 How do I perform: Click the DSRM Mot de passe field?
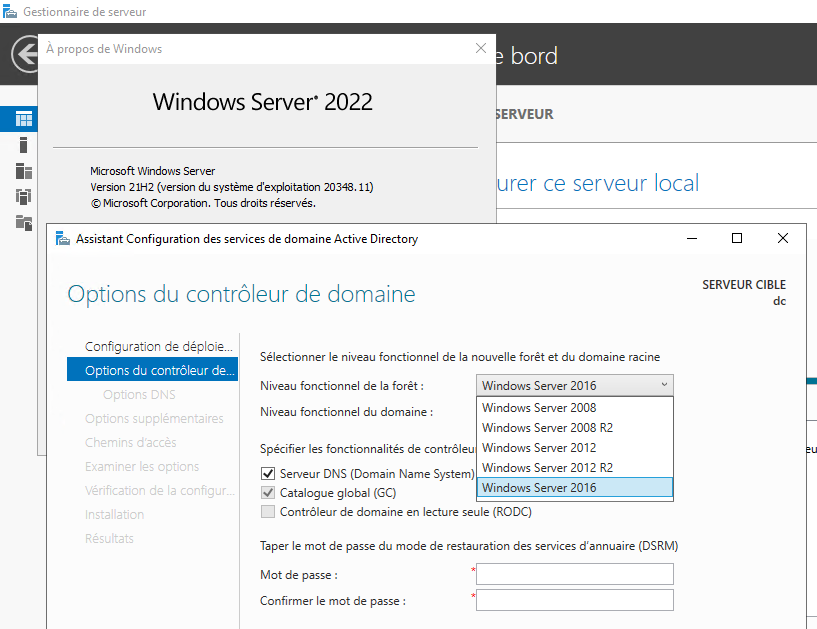(575, 574)
